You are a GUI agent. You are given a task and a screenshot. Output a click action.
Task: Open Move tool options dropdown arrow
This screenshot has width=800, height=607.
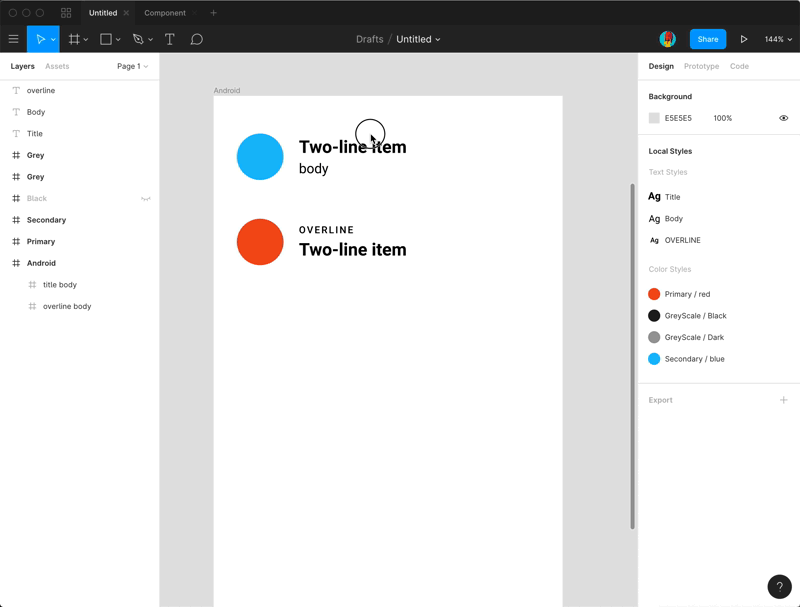(x=53, y=40)
